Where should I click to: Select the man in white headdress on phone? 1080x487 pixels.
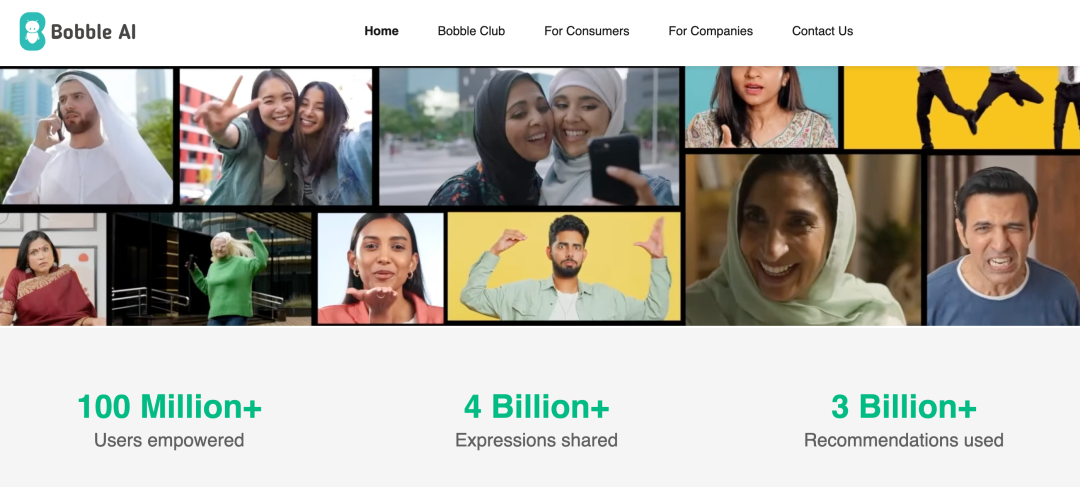tap(87, 136)
